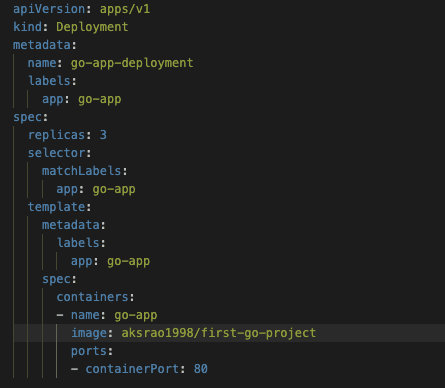
Task: Select the 'Deployment' value
Action: click(92, 27)
